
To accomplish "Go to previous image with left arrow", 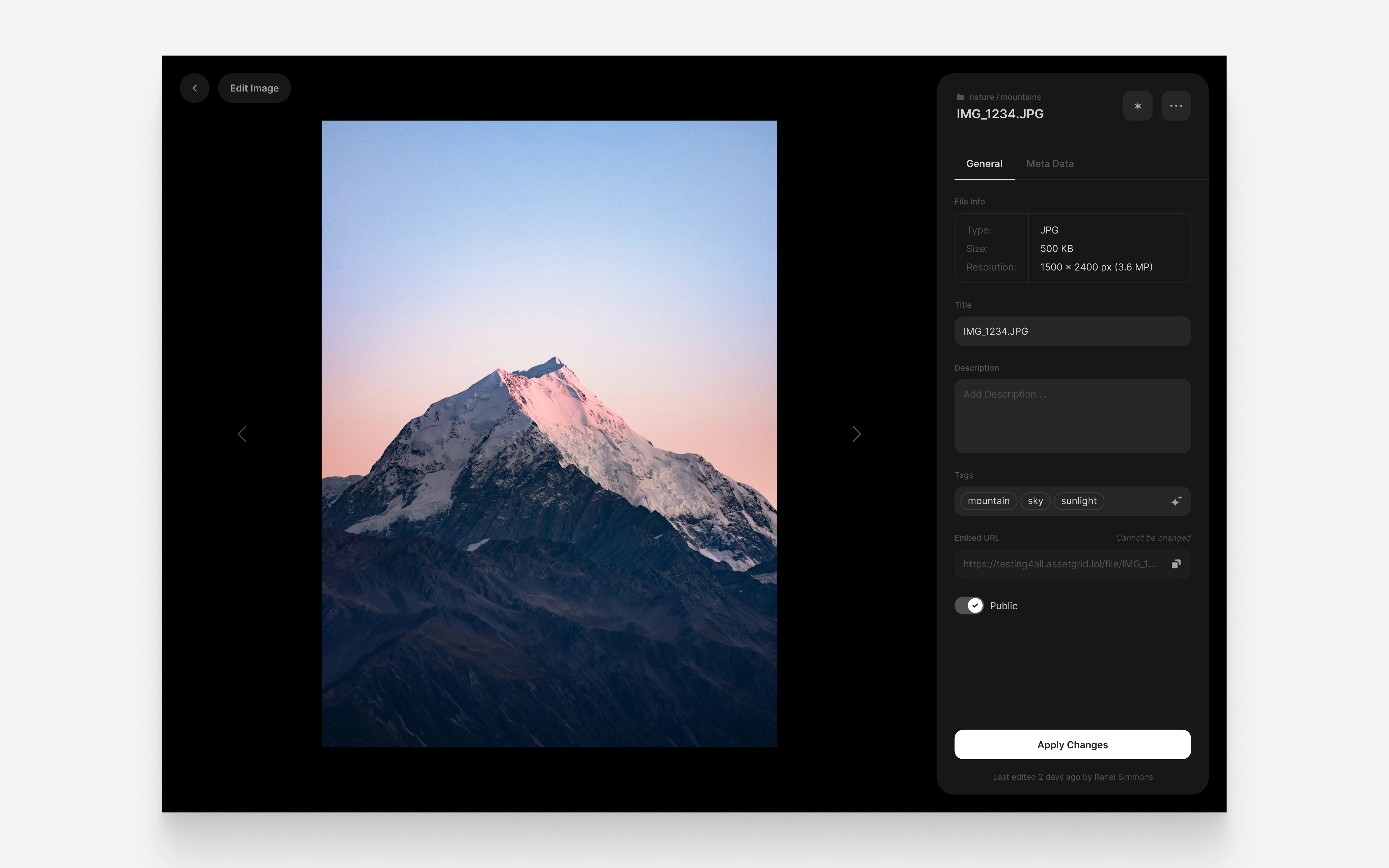I will coord(242,434).
